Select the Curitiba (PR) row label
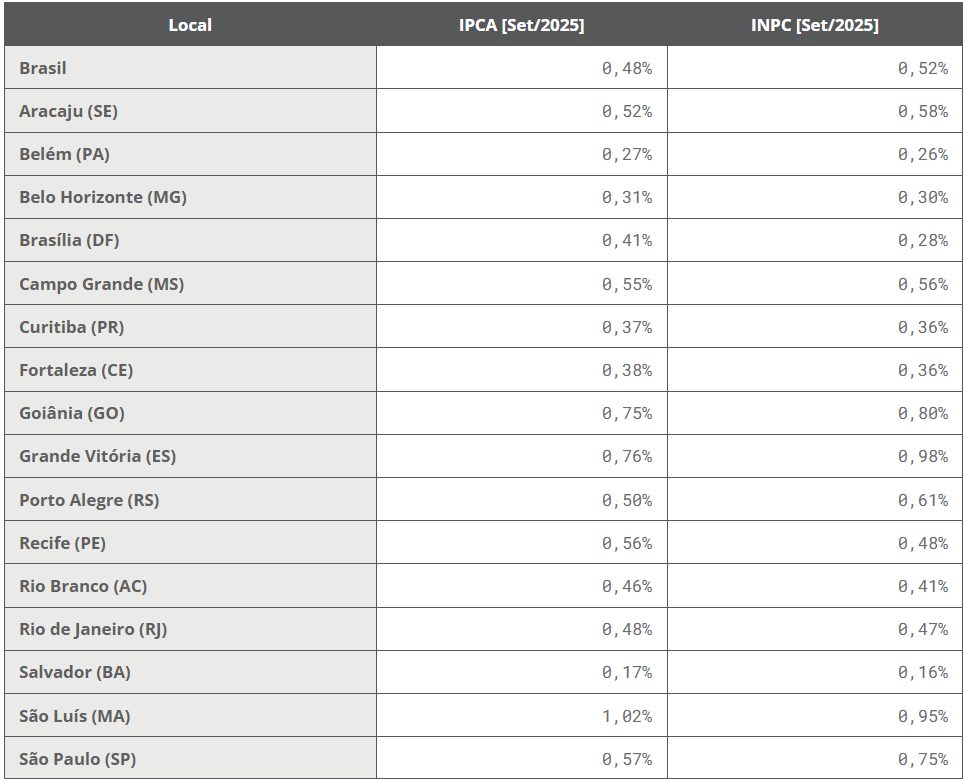 pos(72,327)
